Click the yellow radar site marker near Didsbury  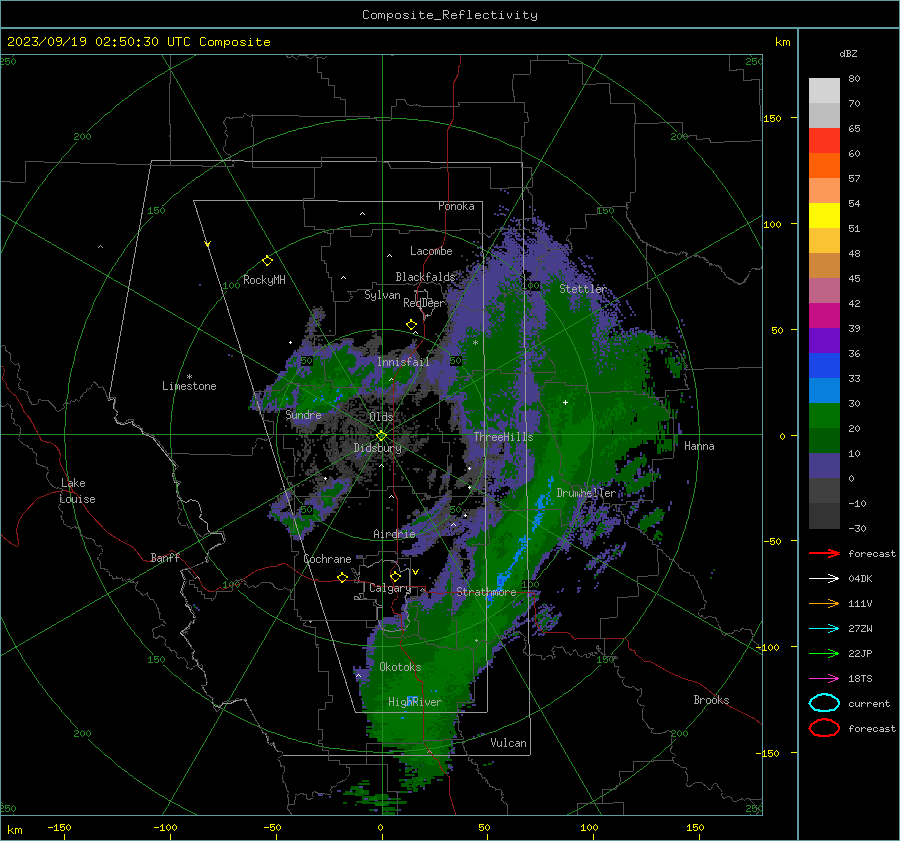381,436
